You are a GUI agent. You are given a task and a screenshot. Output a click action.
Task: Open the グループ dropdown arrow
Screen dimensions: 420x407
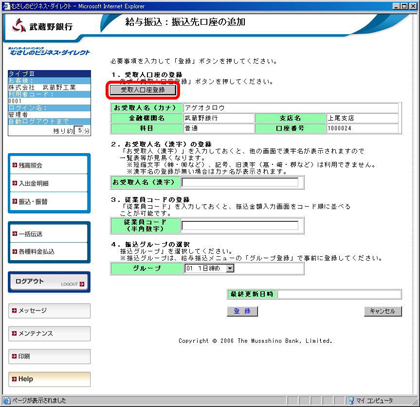pos(230,268)
